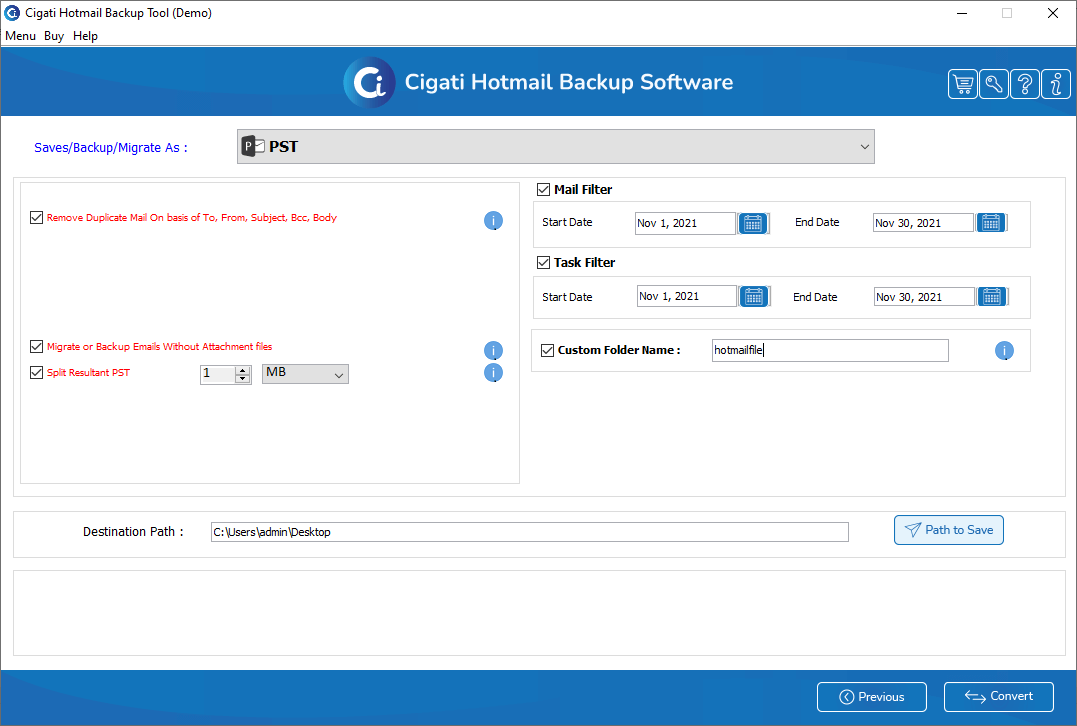Open Mail Filter end date calendar
Screen dimensions: 1077x726
991,223
